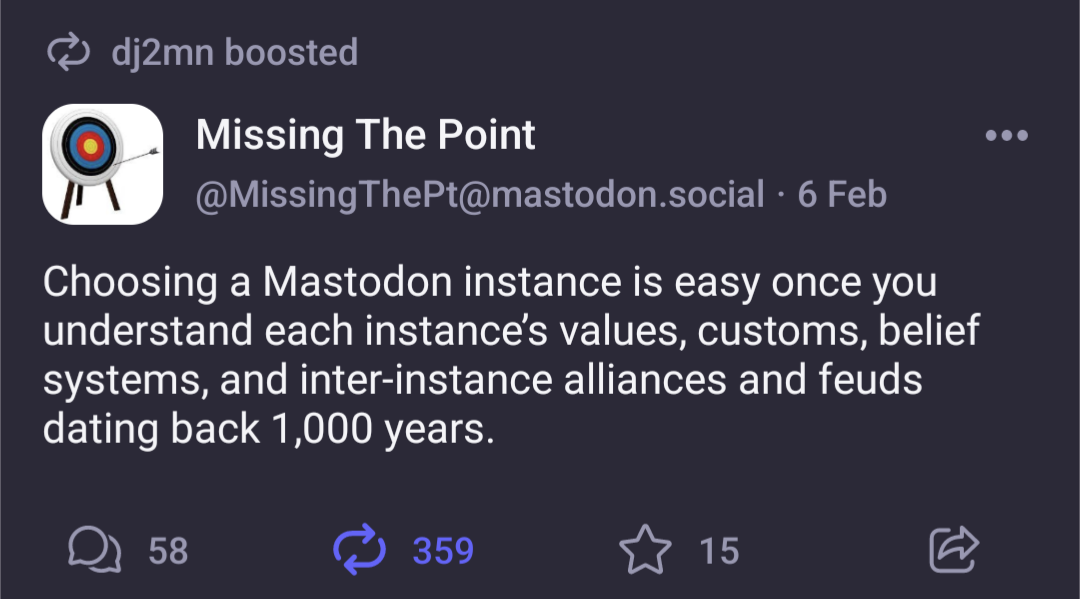Screen dimensions: 1080x599
Task: Visit the dj2mn profile from boosted line
Action: click(x=163, y=53)
